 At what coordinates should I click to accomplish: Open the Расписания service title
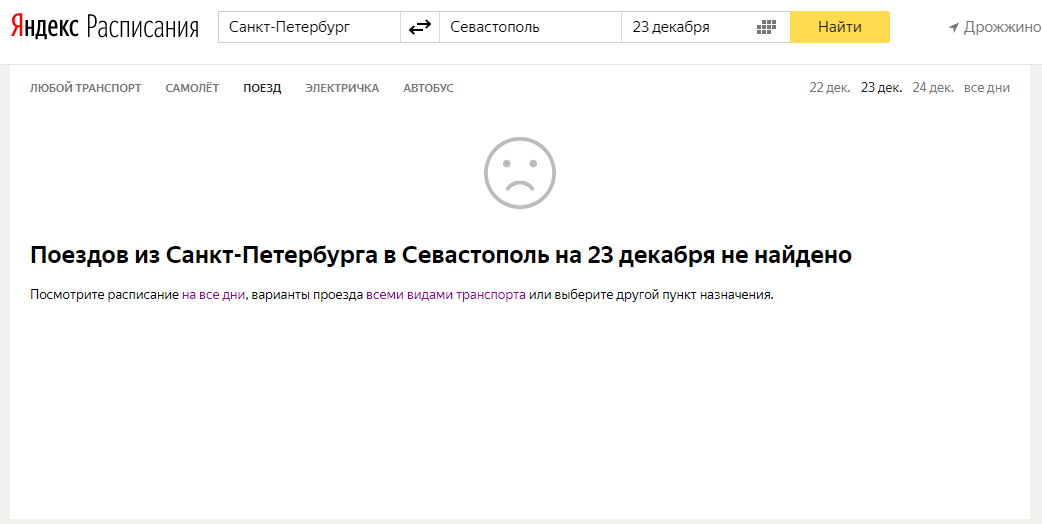(142, 28)
